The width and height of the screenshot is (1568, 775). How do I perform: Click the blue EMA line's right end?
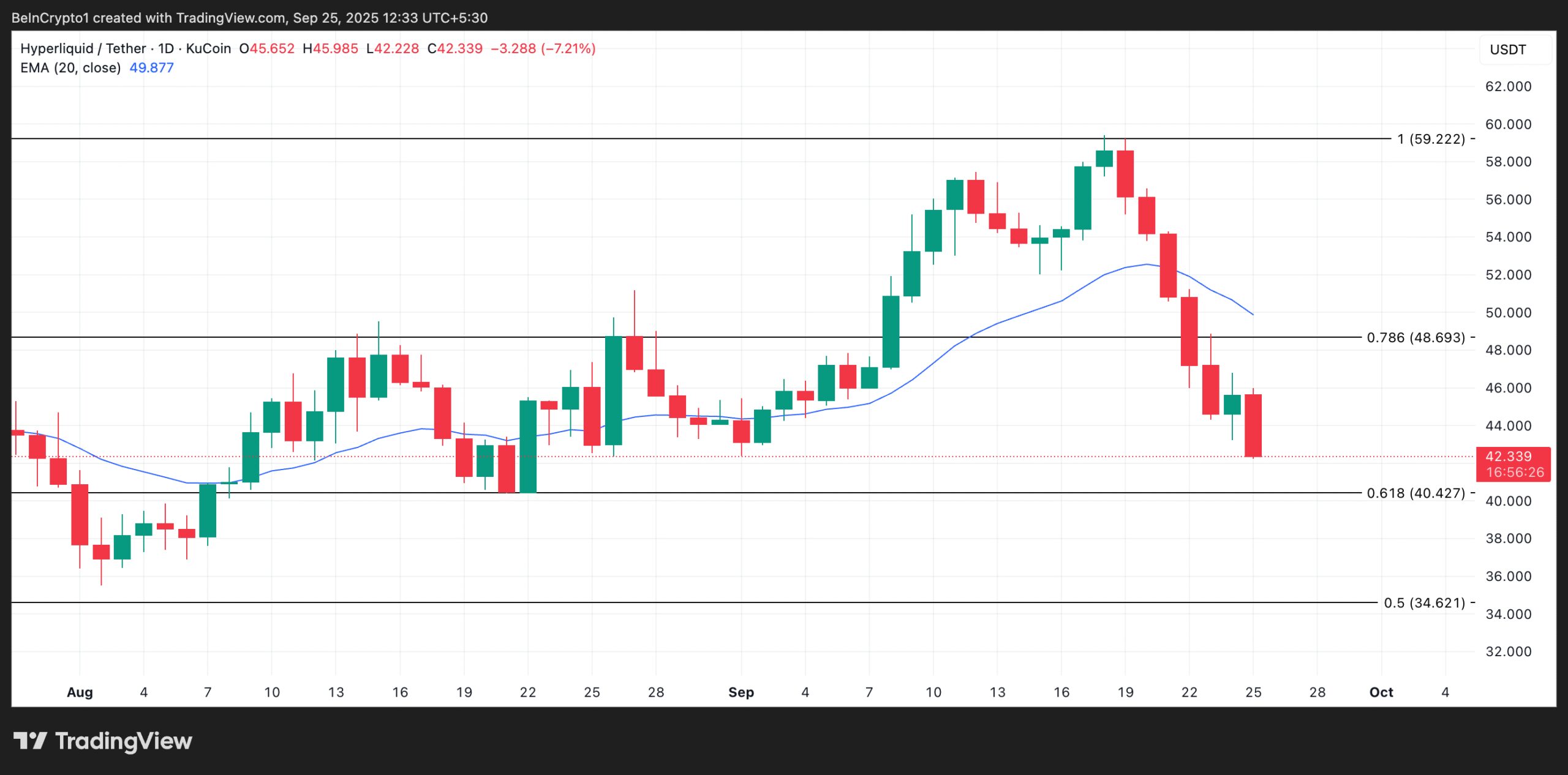pos(1251,313)
